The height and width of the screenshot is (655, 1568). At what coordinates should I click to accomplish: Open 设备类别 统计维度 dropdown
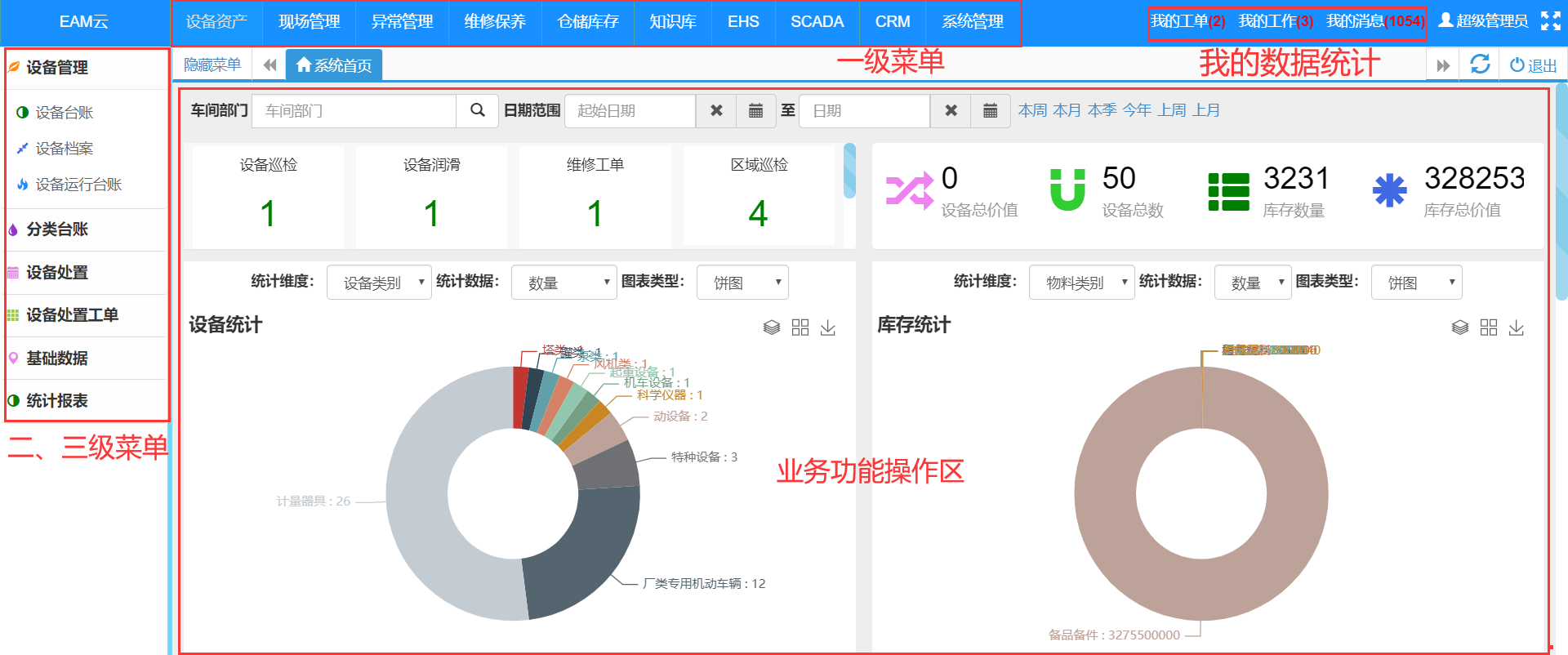379,283
